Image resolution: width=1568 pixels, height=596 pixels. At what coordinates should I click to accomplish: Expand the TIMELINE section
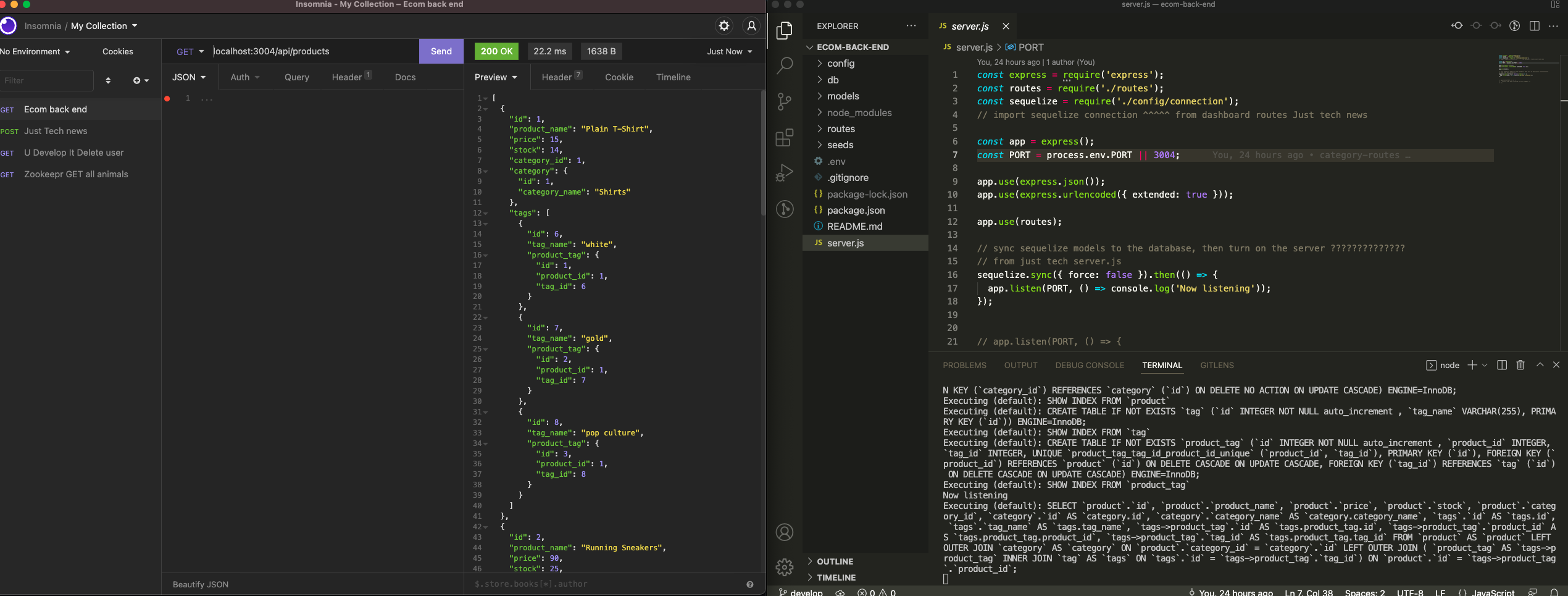(836, 577)
